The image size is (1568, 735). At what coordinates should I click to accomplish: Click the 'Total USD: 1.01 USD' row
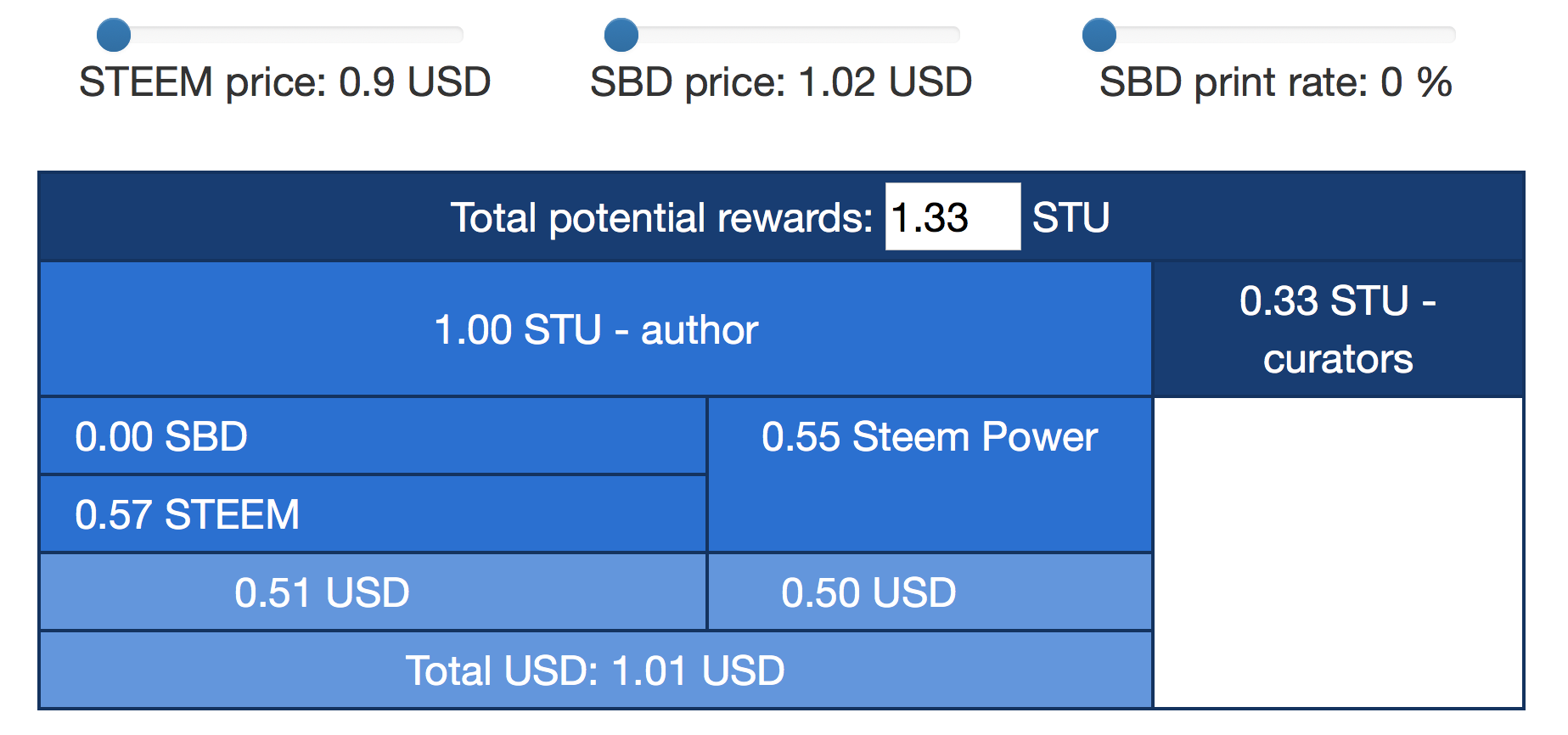coord(595,670)
